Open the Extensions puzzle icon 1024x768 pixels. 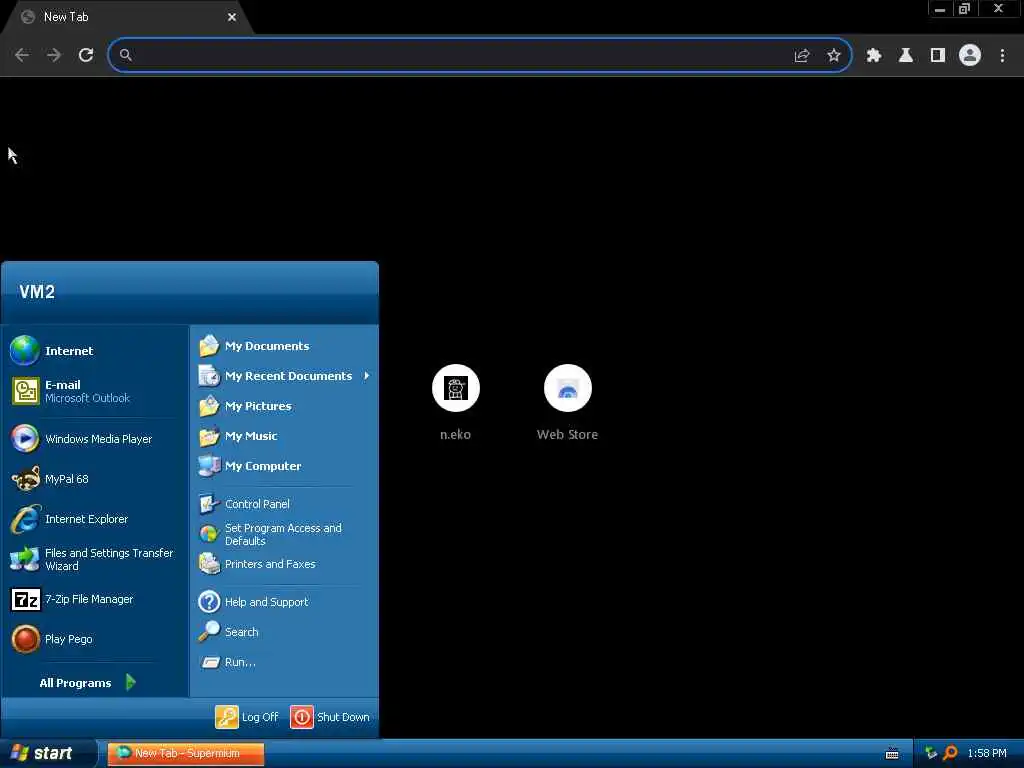[x=874, y=56]
